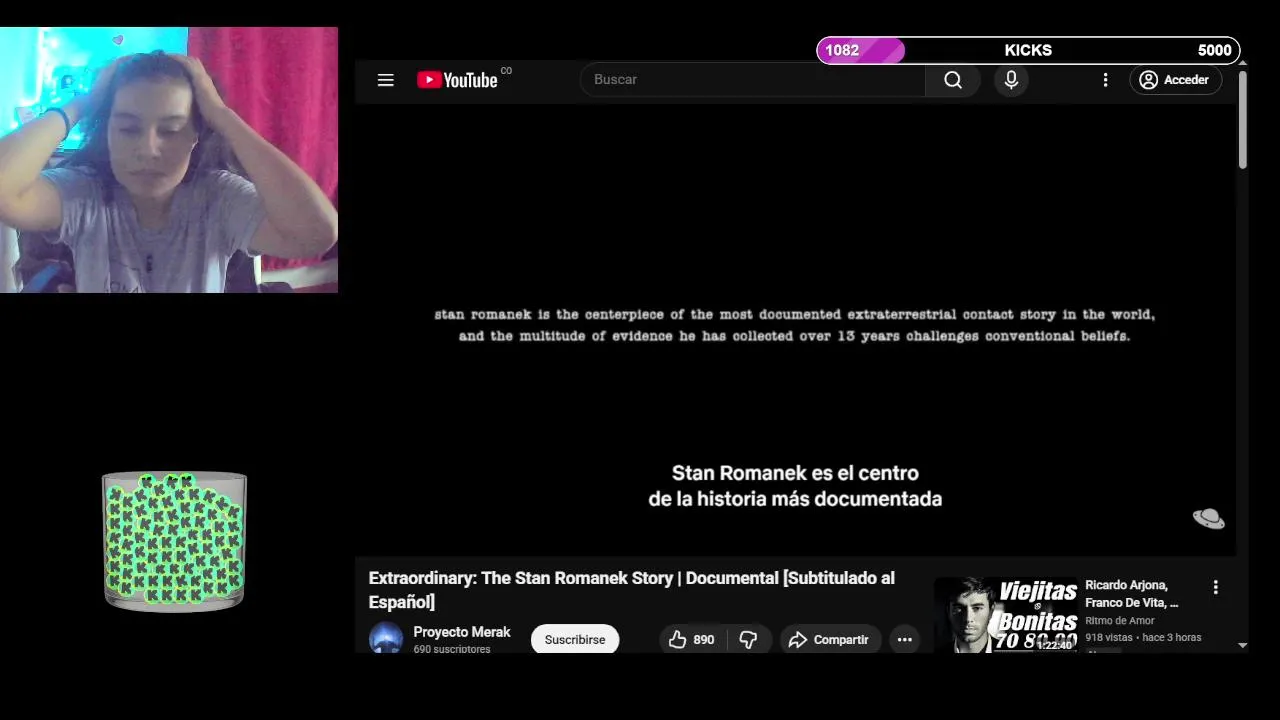The image size is (1280, 720).
Task: Go to YouTube home via logo
Action: (x=457, y=80)
